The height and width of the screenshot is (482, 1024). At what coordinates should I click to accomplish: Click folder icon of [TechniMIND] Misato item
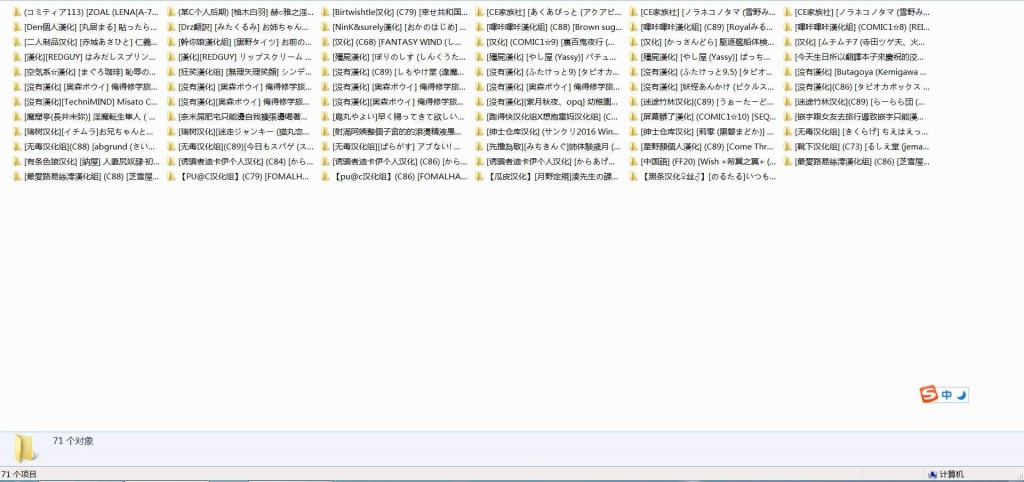[17, 102]
